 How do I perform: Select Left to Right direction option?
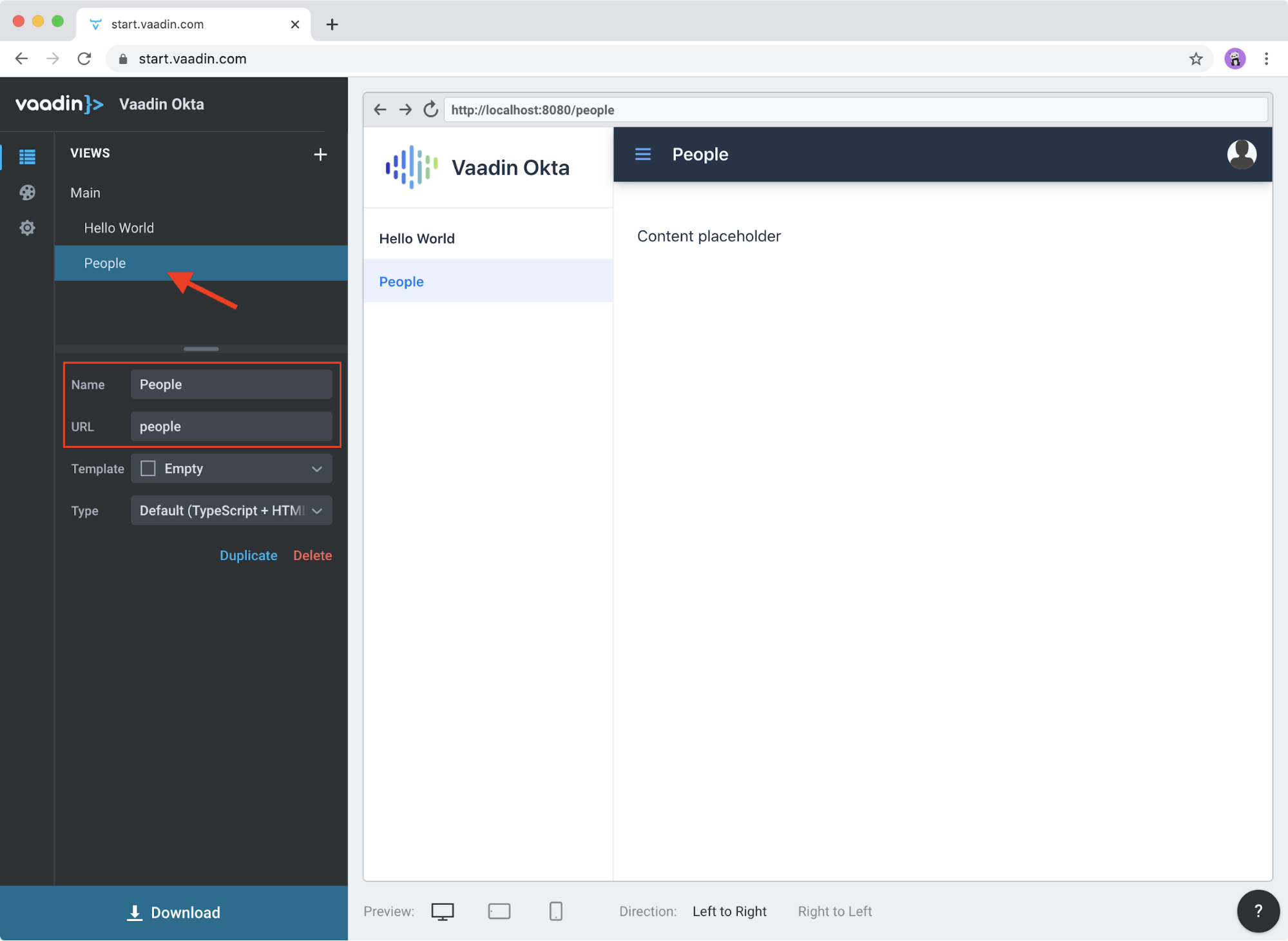point(730,911)
